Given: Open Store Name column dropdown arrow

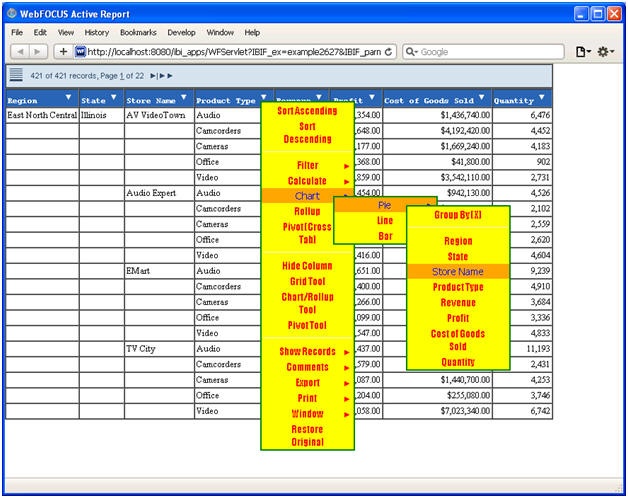Looking at the screenshot, I should point(184,97).
